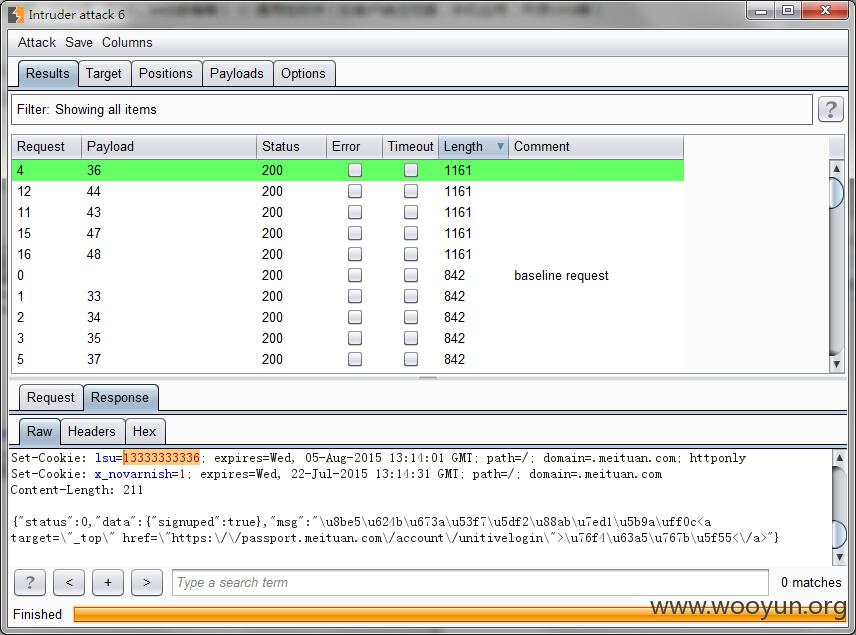Click the plus search options button
This screenshot has width=856, height=635.
pyautogui.click(x=108, y=583)
